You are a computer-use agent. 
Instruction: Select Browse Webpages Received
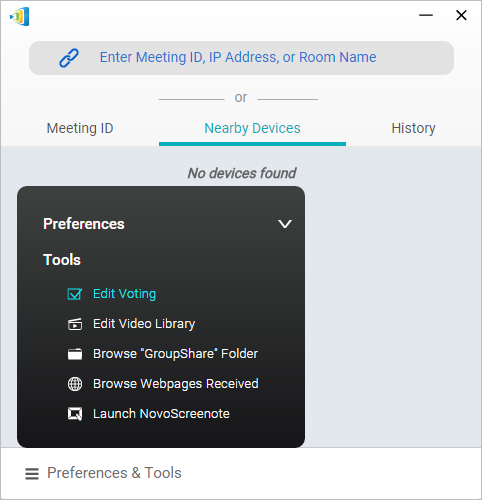pos(176,384)
